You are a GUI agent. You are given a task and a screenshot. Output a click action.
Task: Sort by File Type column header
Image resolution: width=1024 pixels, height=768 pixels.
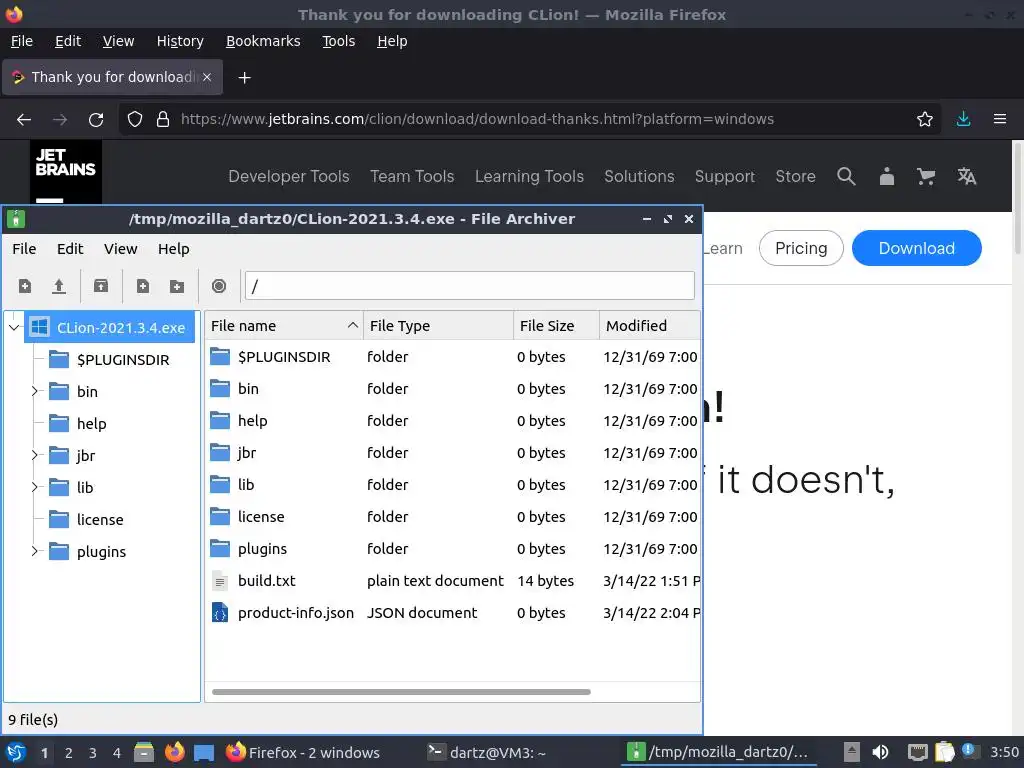[x=438, y=325]
